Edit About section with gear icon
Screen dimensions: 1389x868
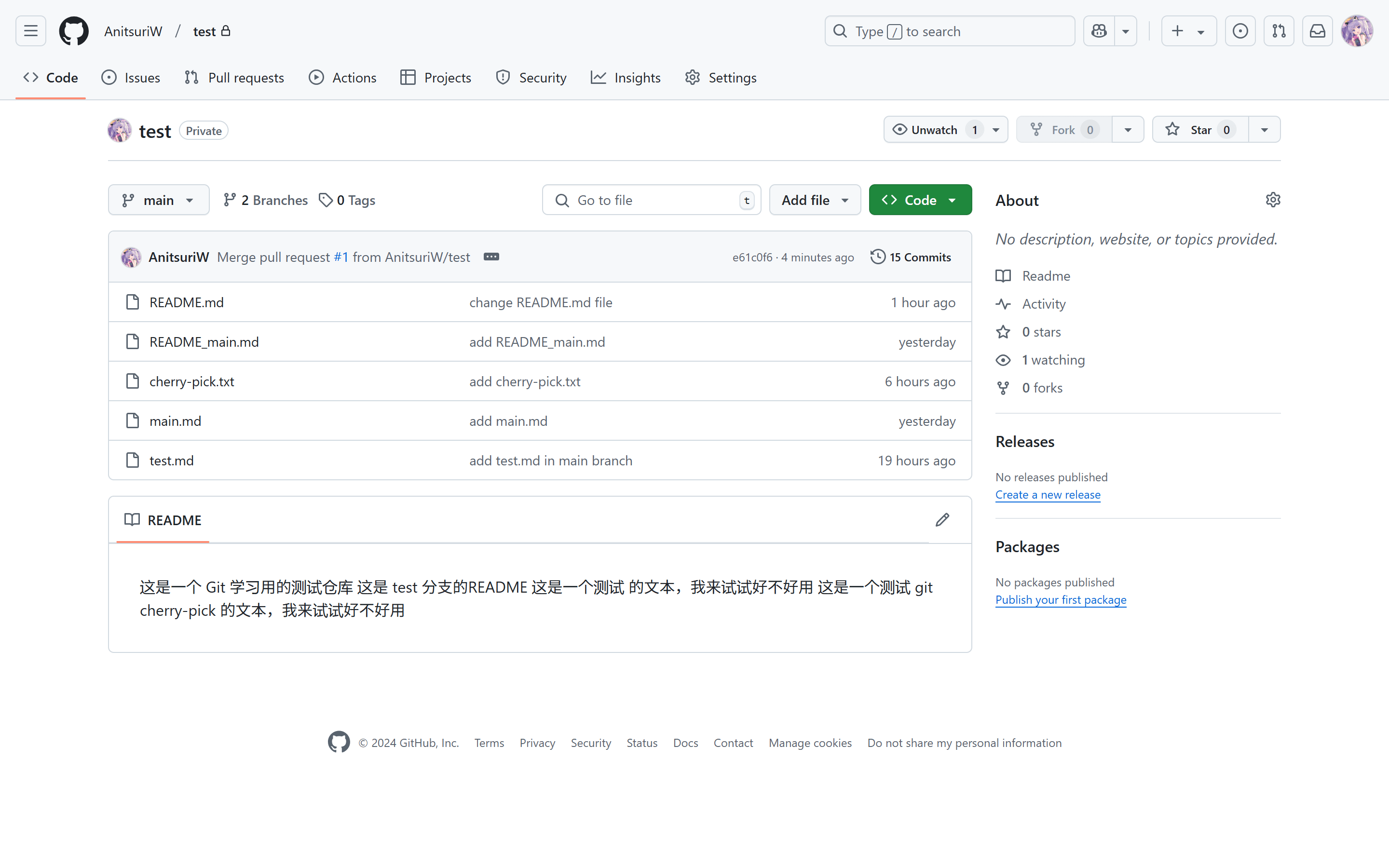point(1272,200)
